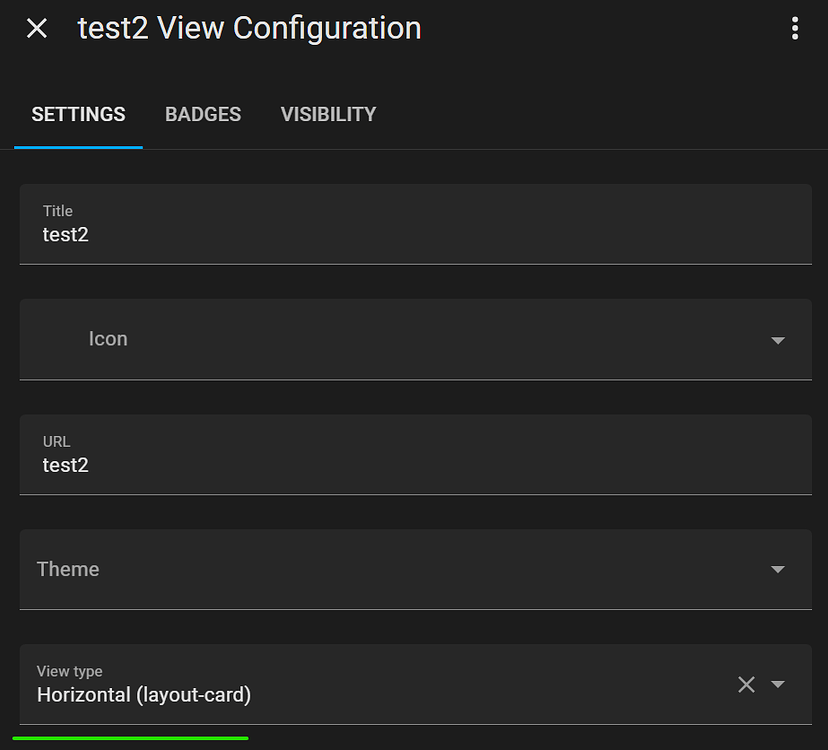828x750 pixels.
Task: Clear the selected Horizontal view type
Action: (x=746, y=684)
